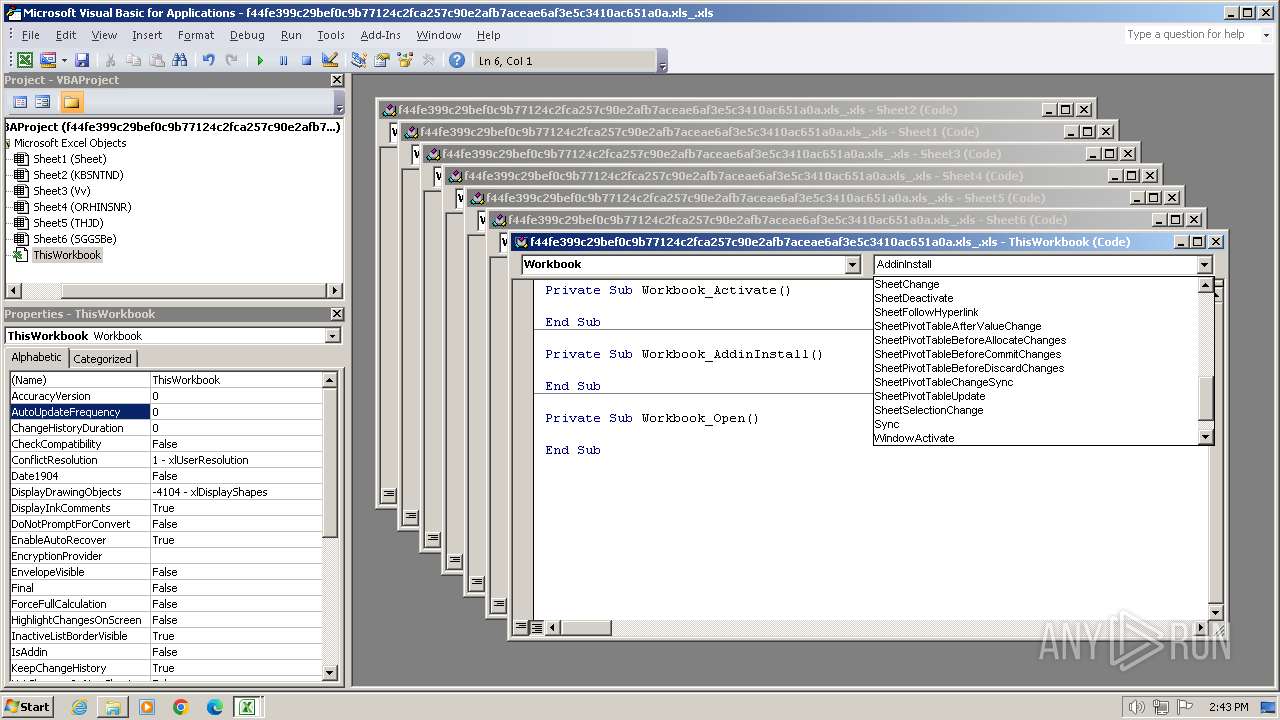Viewport: 1280px width, 720px height.
Task: Open the ThisWorkbook object dropdown in Properties
Action: (332, 336)
